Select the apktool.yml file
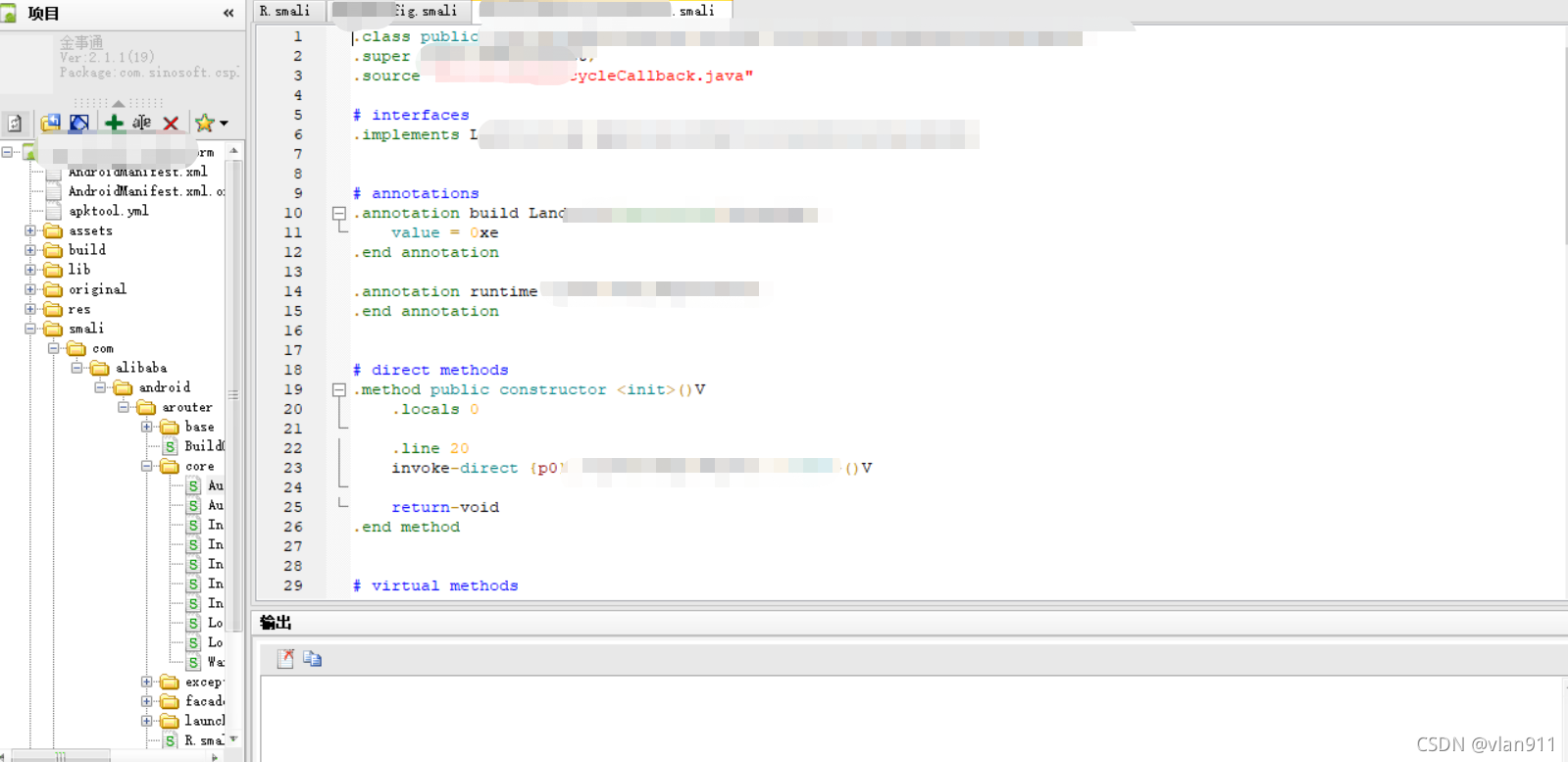Image resolution: width=1568 pixels, height=762 pixels. (x=108, y=211)
